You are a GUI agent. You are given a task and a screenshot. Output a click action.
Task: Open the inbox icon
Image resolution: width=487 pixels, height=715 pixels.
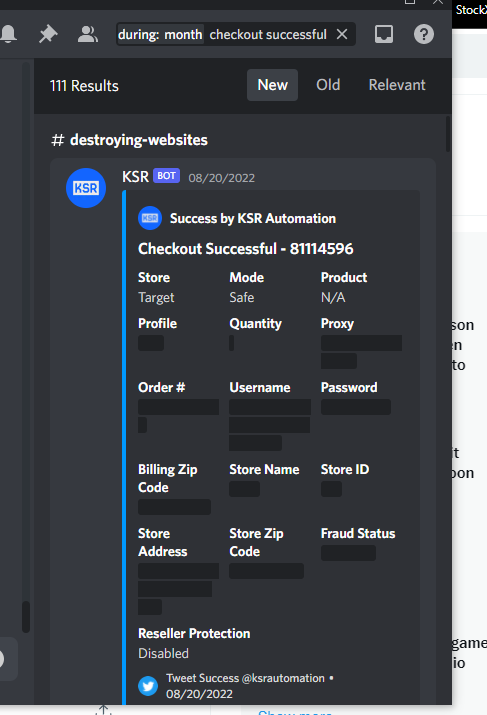point(384,34)
